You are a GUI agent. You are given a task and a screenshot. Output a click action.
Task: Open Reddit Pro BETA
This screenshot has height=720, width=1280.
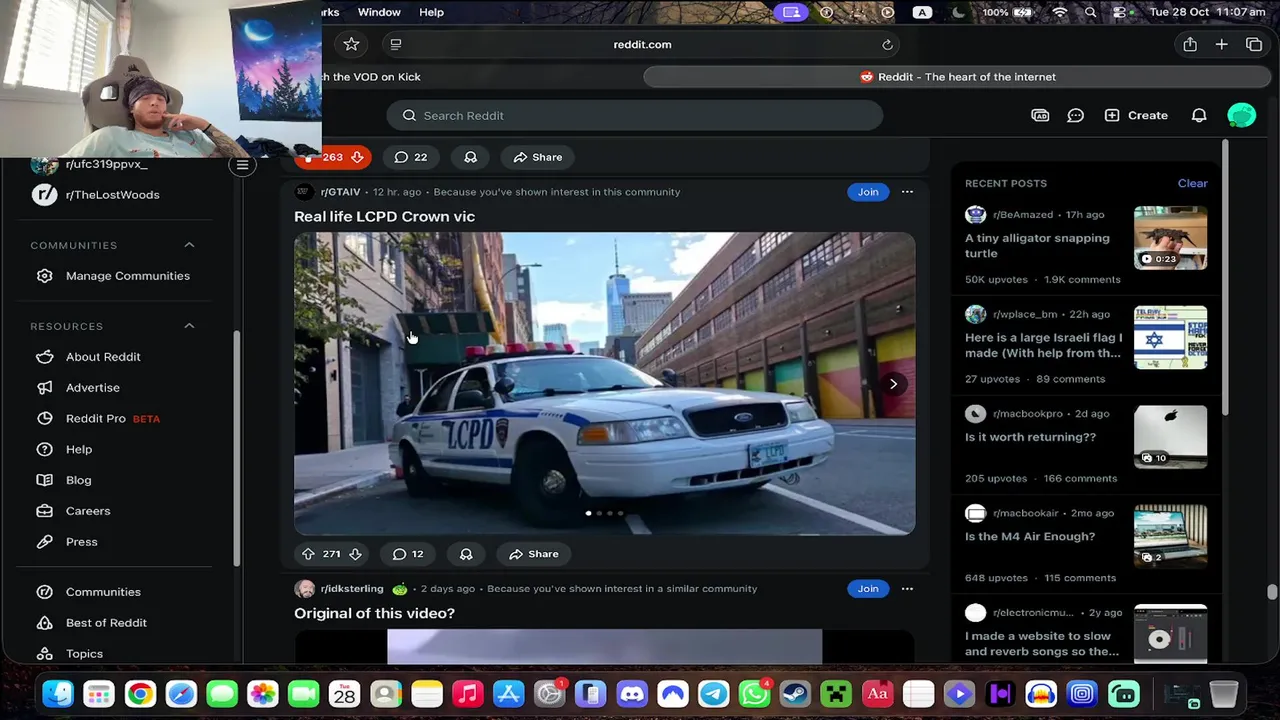pos(112,419)
